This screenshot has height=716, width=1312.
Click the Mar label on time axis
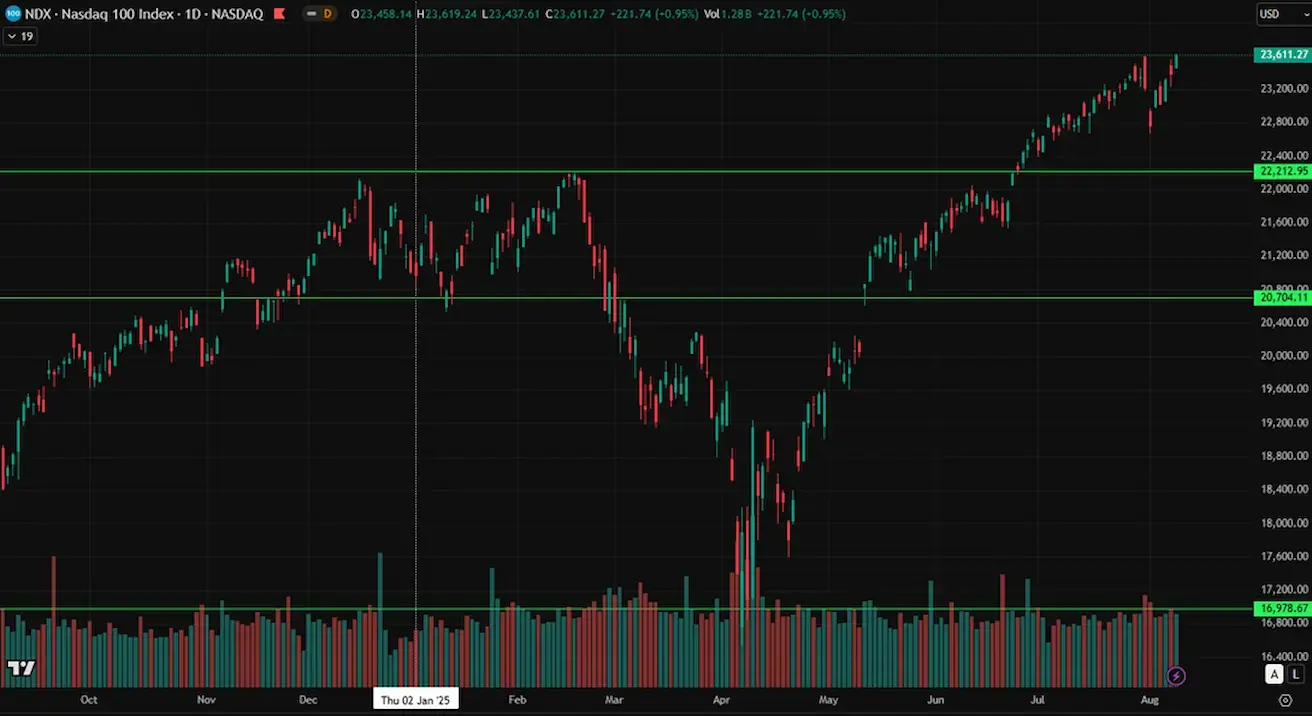coord(613,700)
